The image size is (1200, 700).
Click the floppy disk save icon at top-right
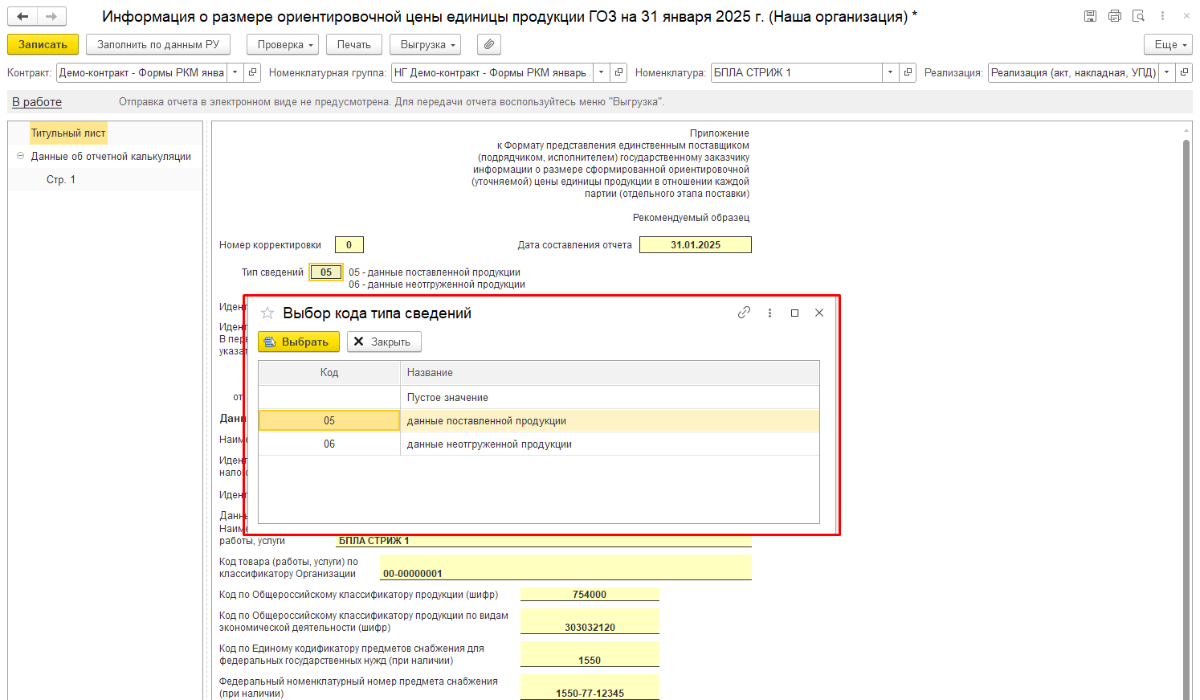(1089, 17)
